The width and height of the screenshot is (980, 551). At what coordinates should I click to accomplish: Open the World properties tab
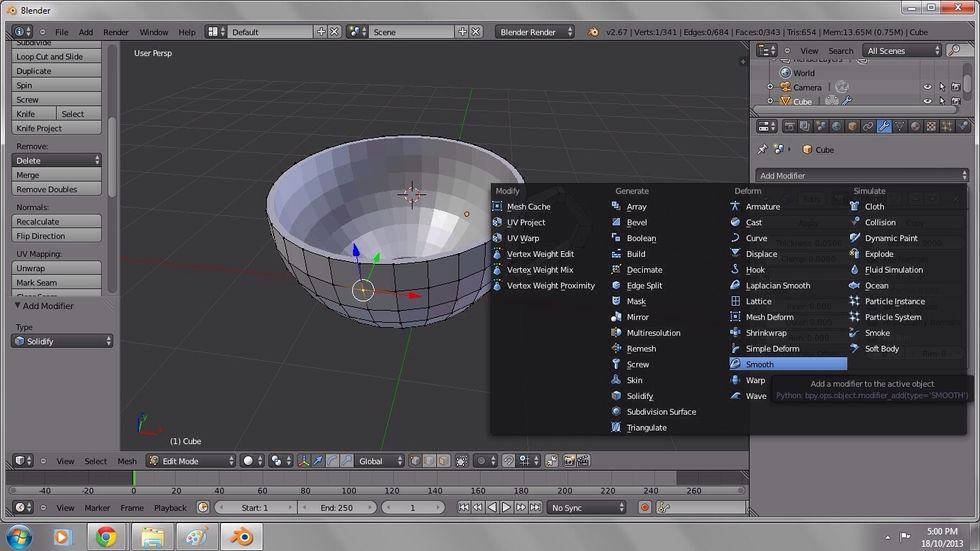(x=836, y=127)
